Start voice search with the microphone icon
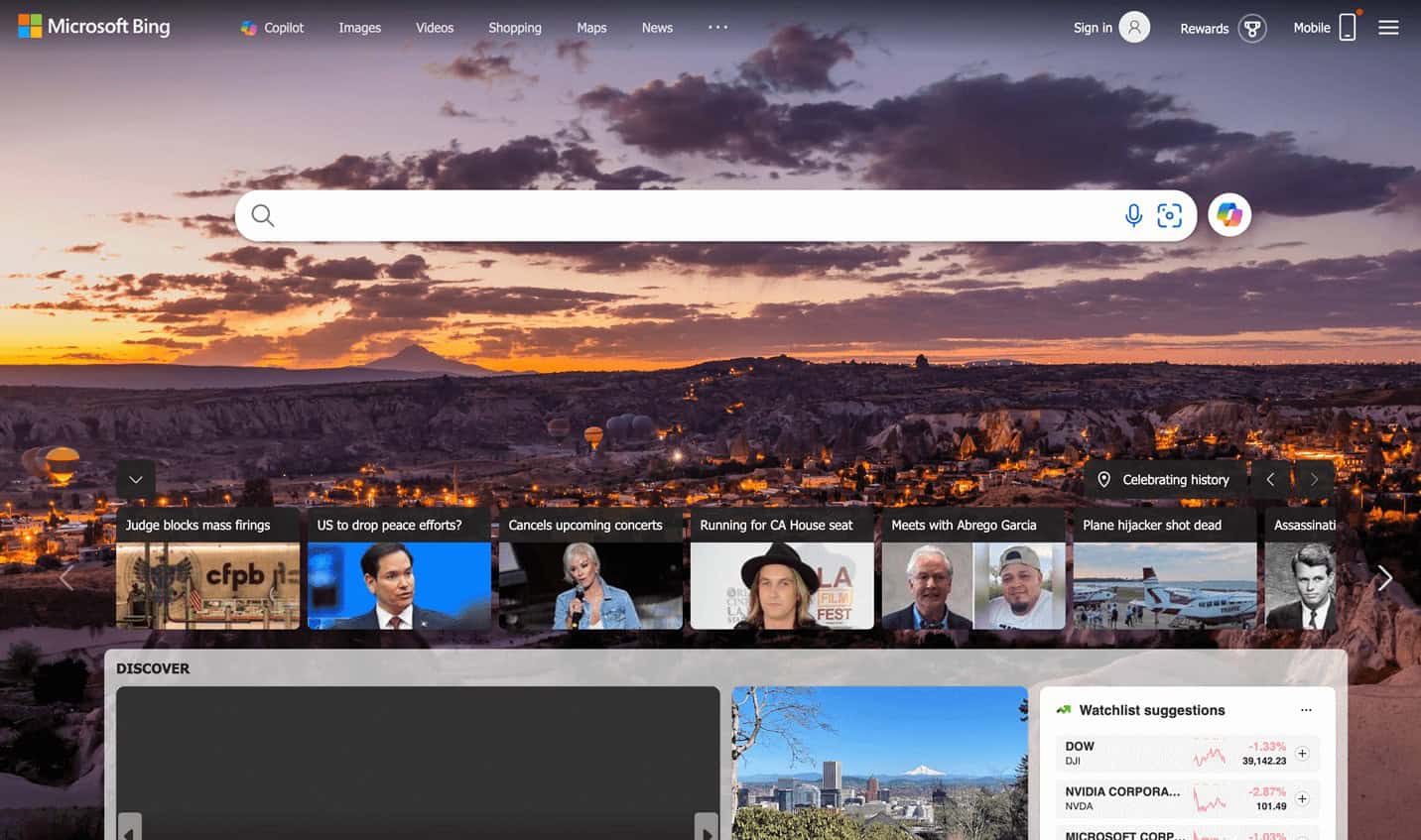Screen dimensions: 1421x840 (1133, 215)
